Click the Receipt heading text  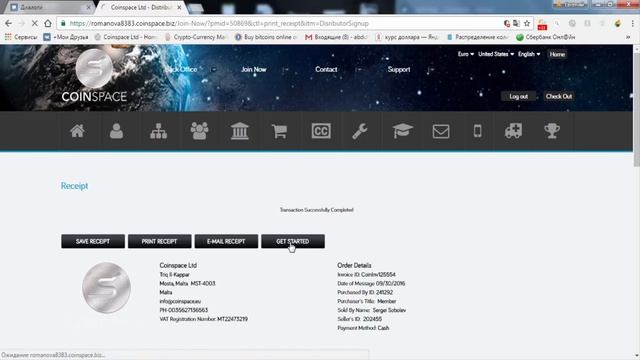coord(74,186)
